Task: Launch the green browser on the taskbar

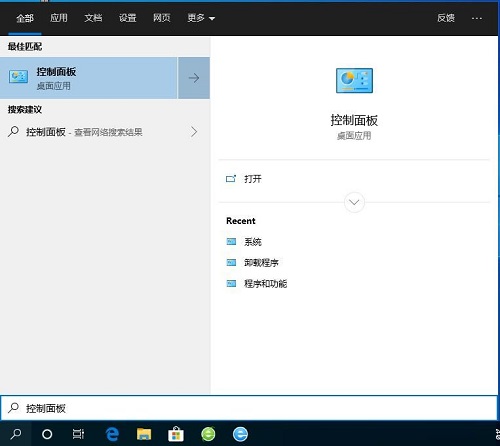Action: click(x=208, y=434)
